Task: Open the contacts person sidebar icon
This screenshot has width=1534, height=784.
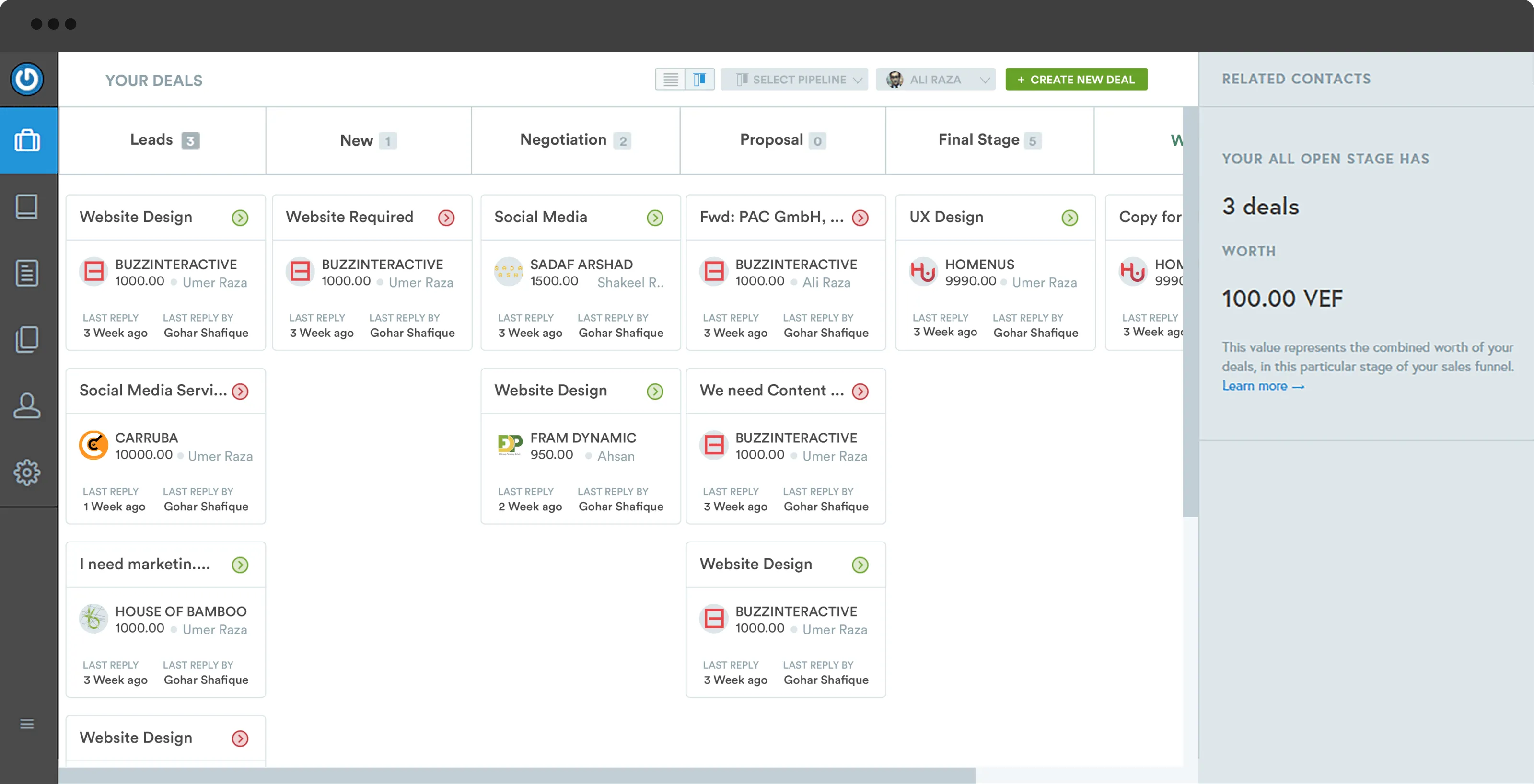Action: point(27,406)
